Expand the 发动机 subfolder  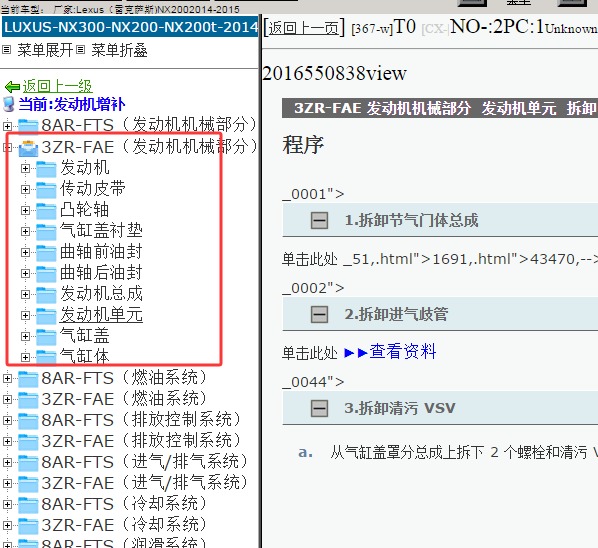pyautogui.click(x=25, y=168)
